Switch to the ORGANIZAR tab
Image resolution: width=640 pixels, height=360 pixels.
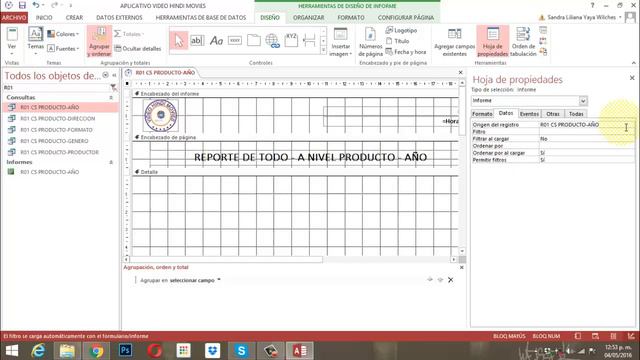coord(309,18)
